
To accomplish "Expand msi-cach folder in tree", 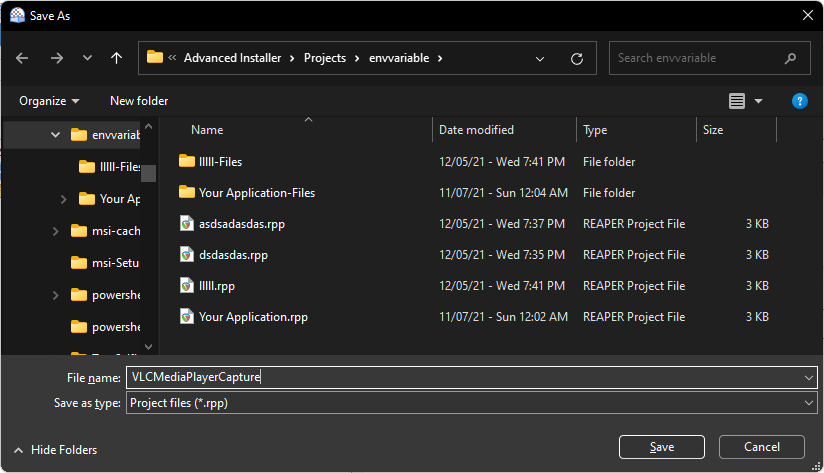I will (55, 231).
